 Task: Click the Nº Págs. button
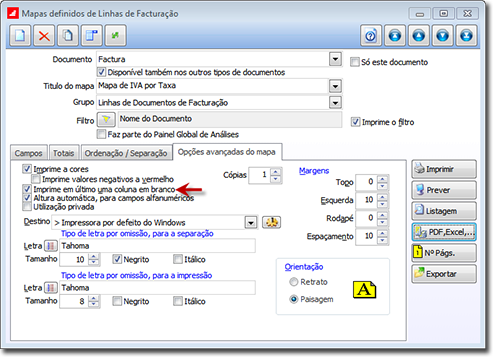pos(444,253)
